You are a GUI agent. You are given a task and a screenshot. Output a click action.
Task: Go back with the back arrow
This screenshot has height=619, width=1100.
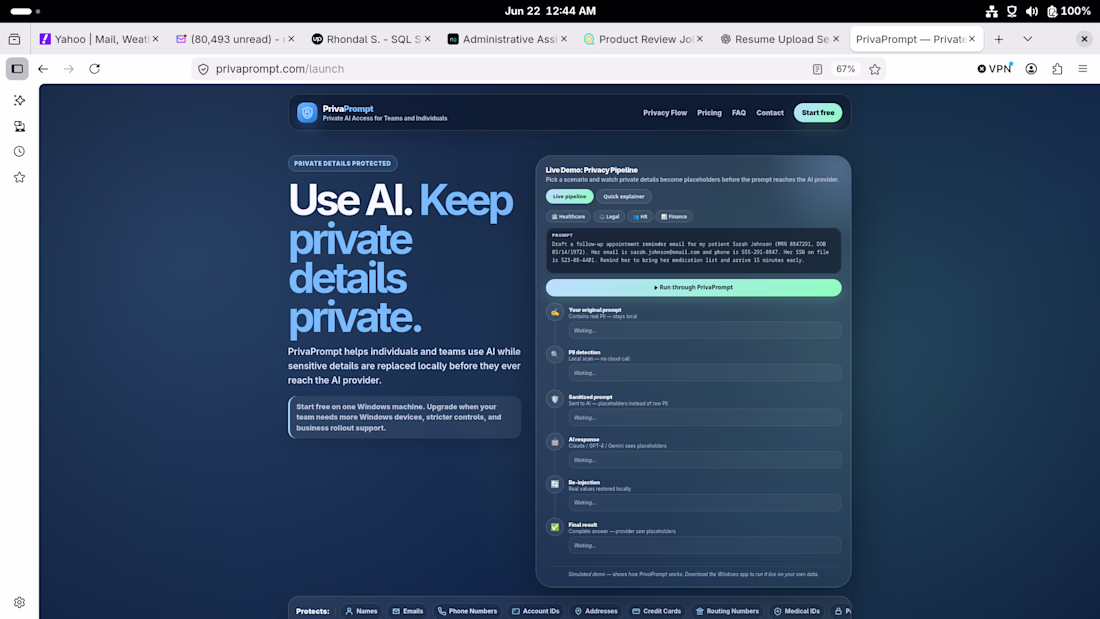click(43, 69)
